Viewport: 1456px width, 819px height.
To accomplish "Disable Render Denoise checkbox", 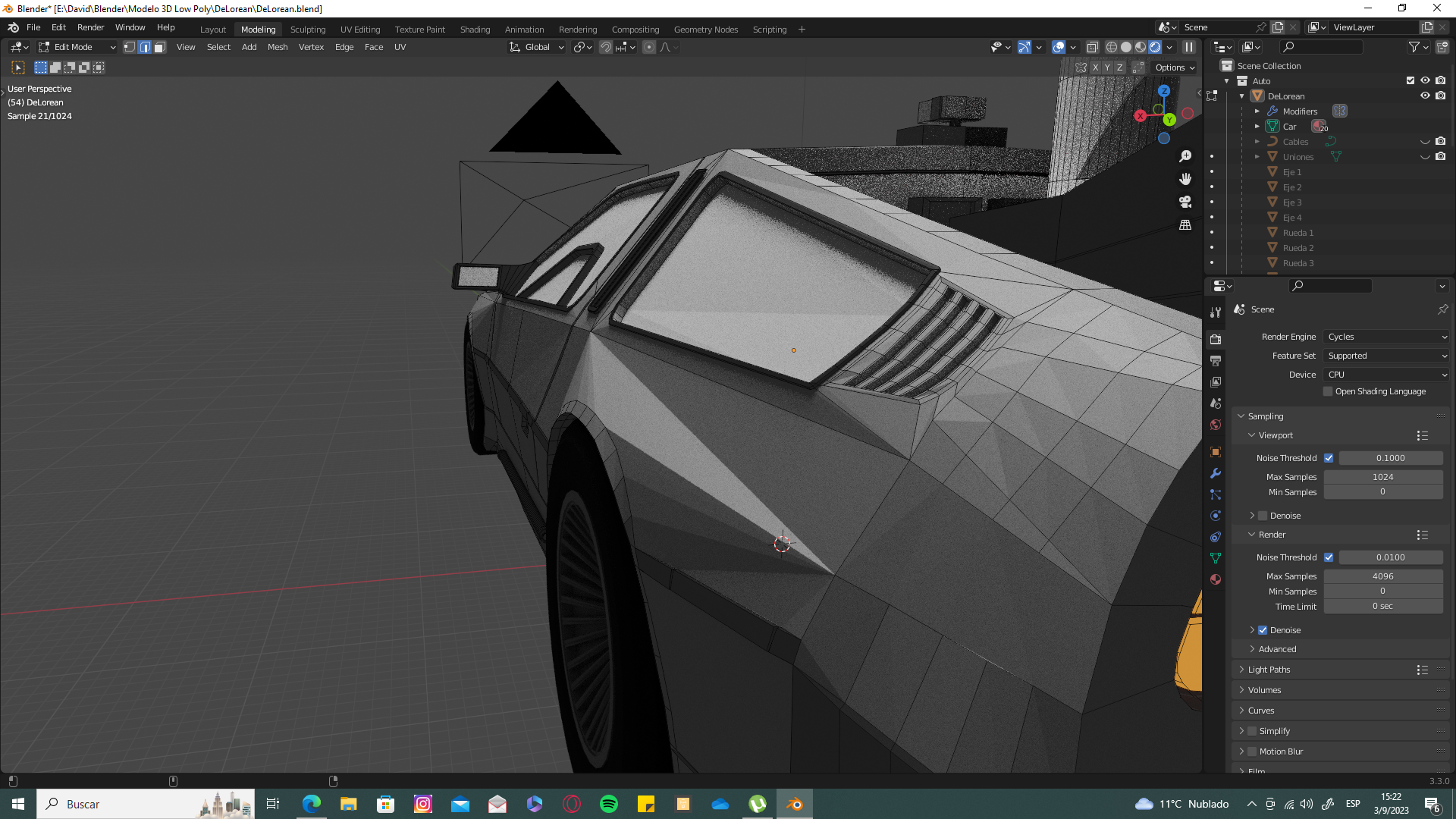I will 1263,630.
